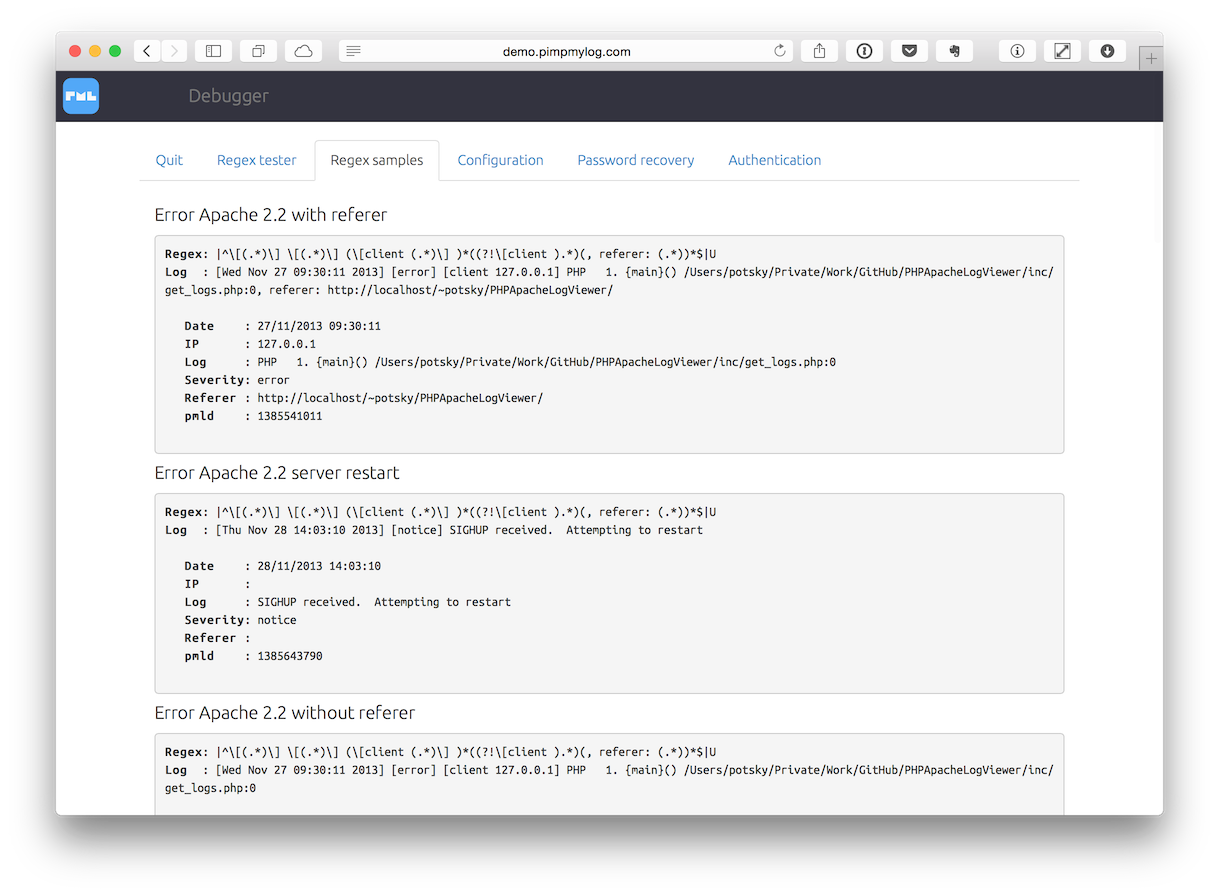Click the diagonal arrow resize extension icon
Viewport: 1219px width, 895px height.
[1062, 51]
